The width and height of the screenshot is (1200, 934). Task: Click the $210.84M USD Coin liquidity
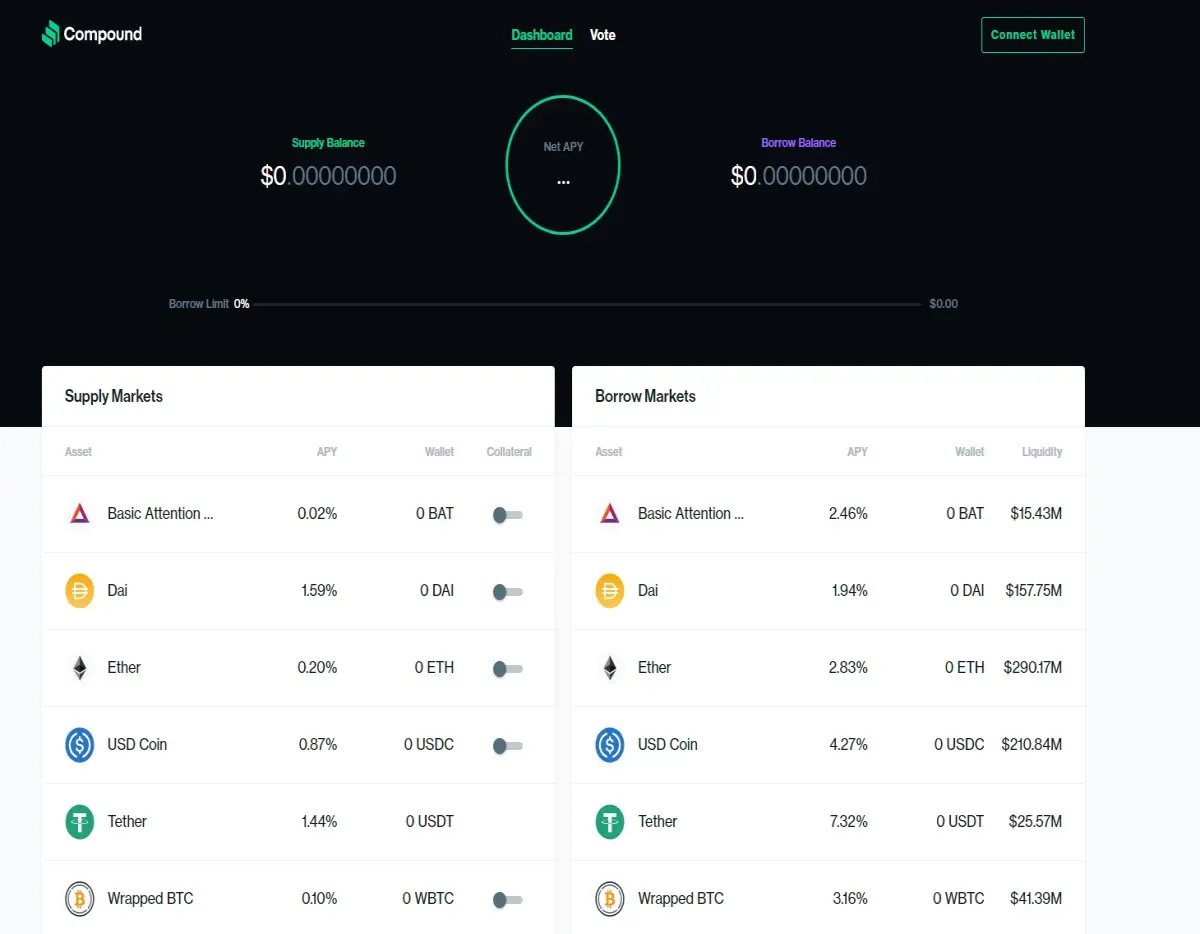tap(1031, 744)
